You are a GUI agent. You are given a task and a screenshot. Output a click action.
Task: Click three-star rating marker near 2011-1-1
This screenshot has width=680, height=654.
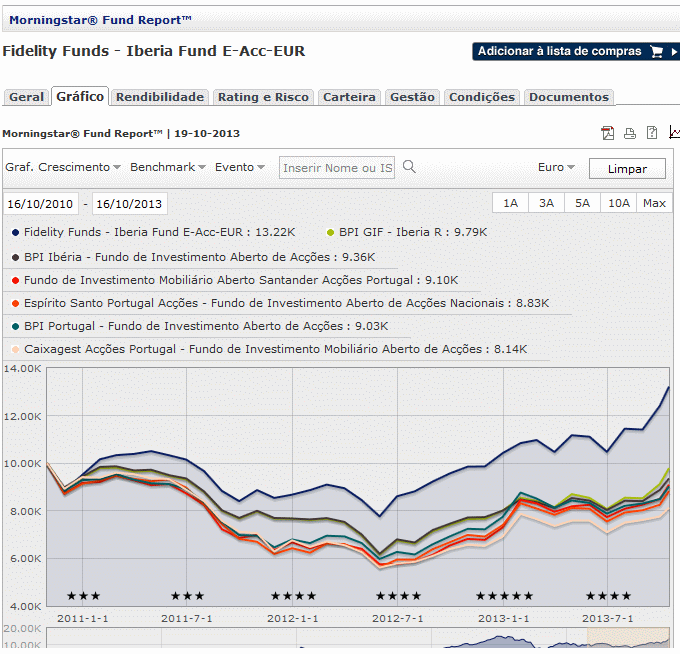[84, 596]
